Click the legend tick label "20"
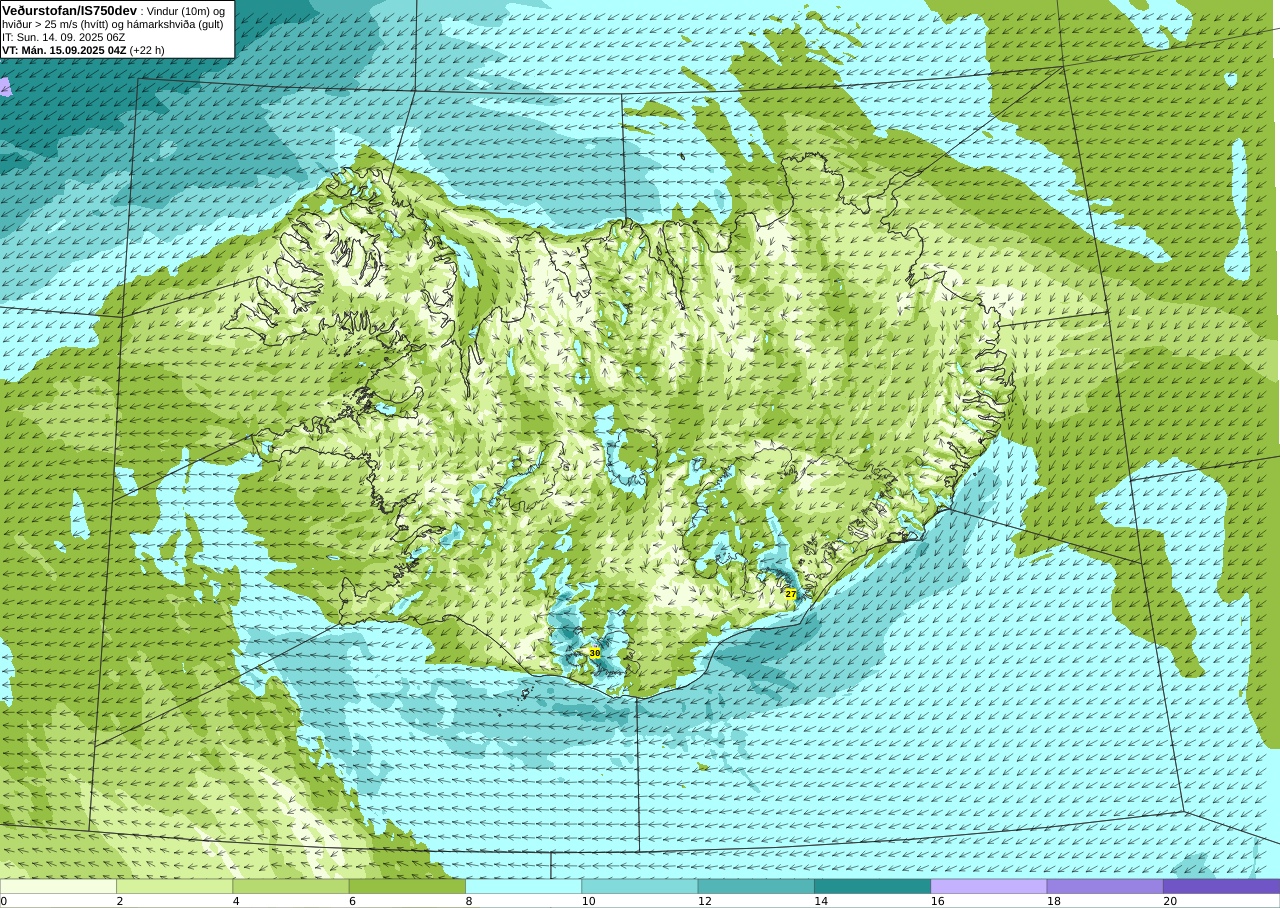This screenshot has height=908, width=1280. click(x=1170, y=901)
